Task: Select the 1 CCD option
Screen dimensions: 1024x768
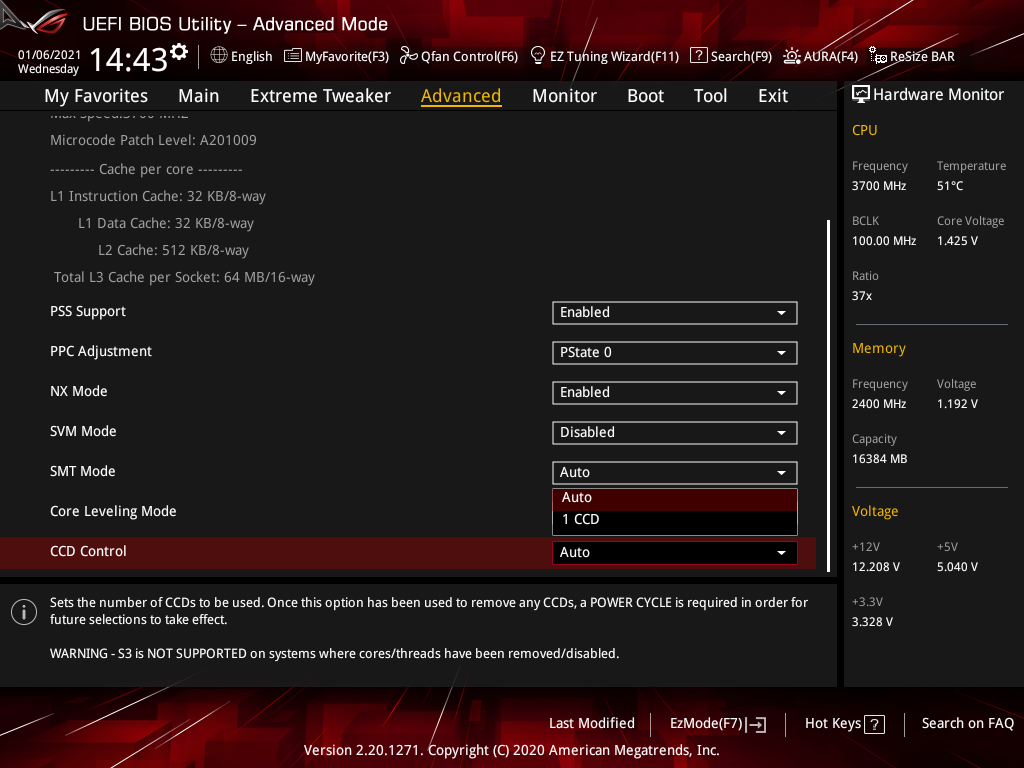Action: point(675,520)
